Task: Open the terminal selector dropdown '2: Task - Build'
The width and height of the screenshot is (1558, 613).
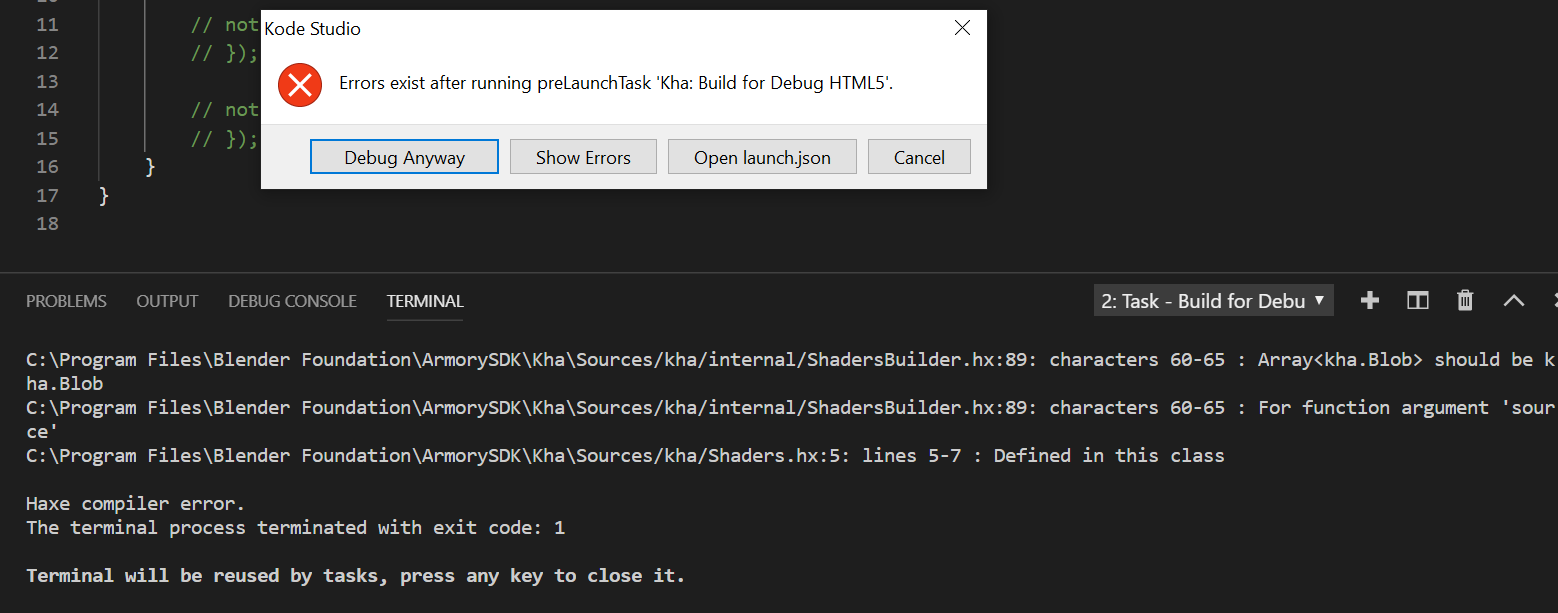Action: tap(1214, 301)
